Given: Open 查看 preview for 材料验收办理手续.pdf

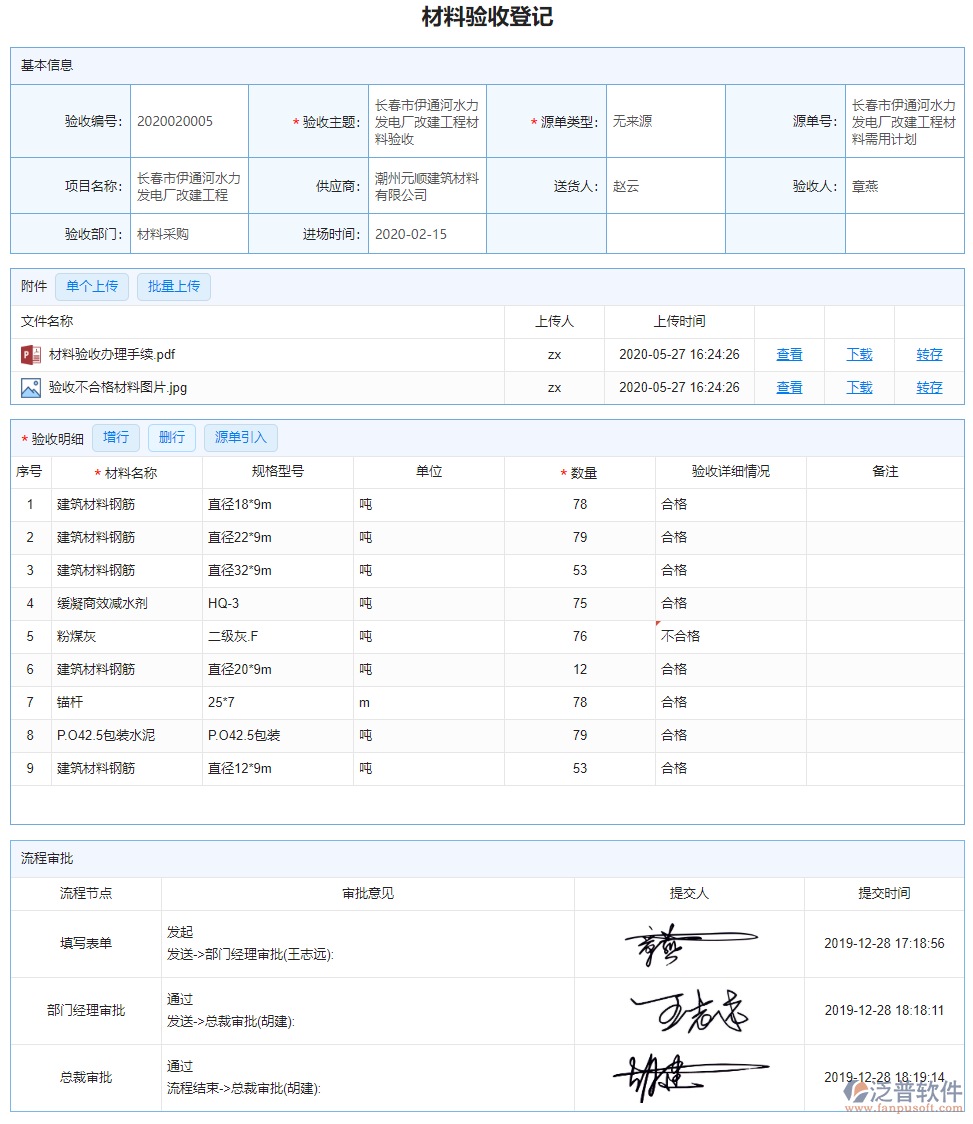Looking at the screenshot, I should pos(789,354).
